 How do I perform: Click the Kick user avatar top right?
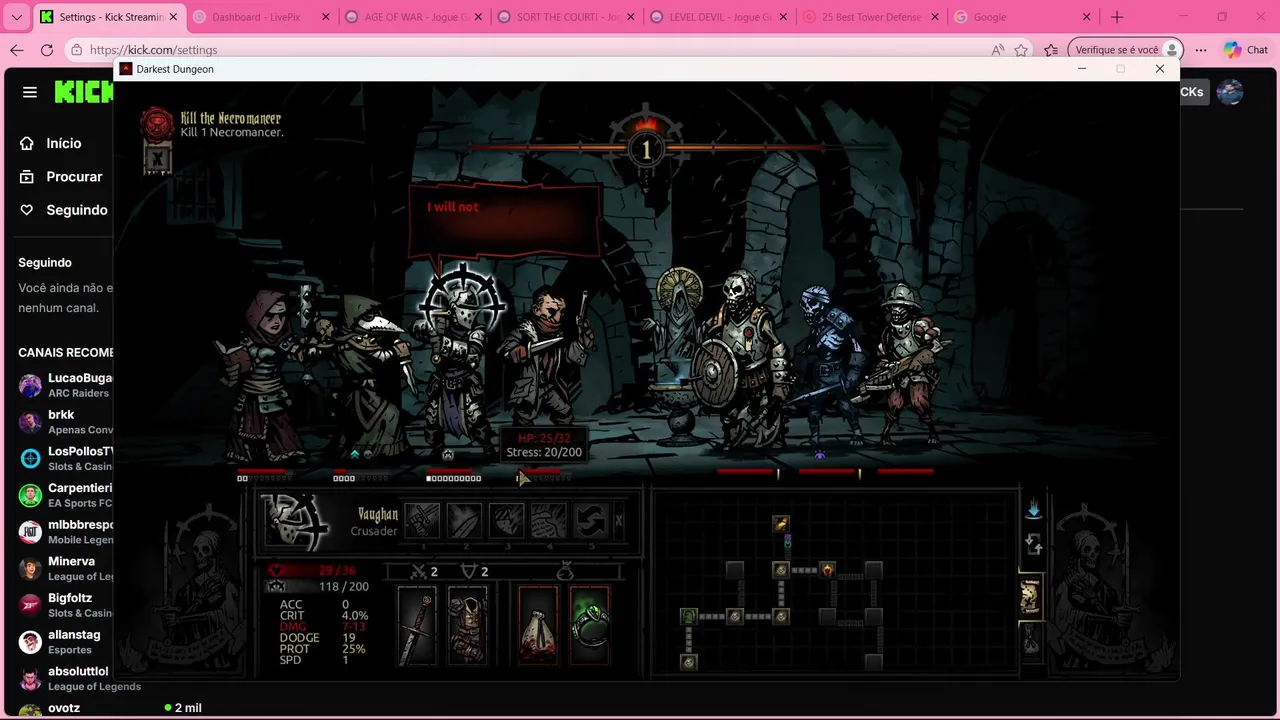click(1230, 92)
